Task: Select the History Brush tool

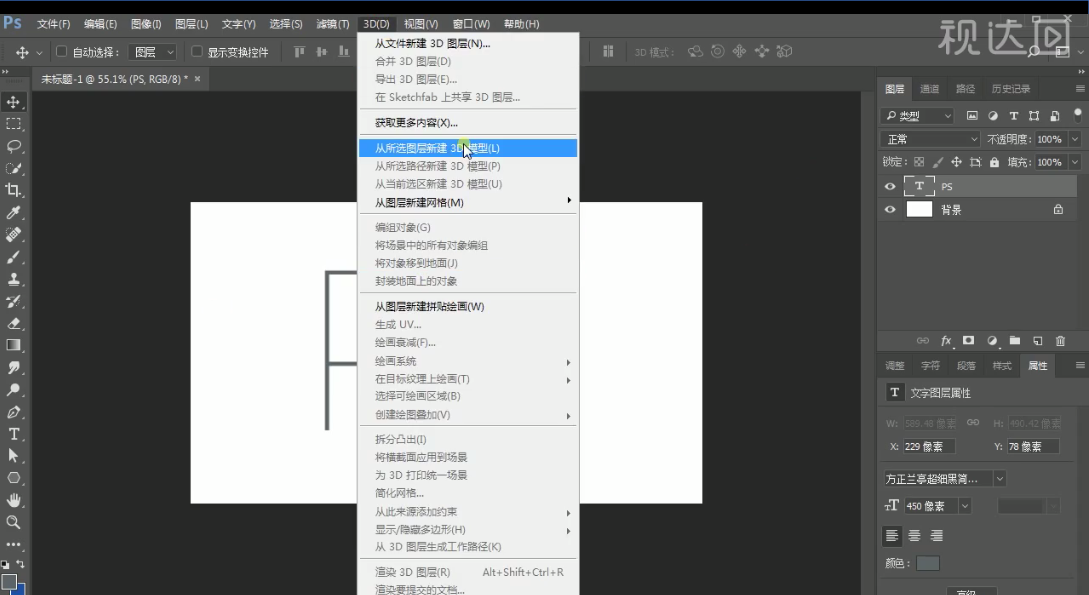Action: point(13,301)
